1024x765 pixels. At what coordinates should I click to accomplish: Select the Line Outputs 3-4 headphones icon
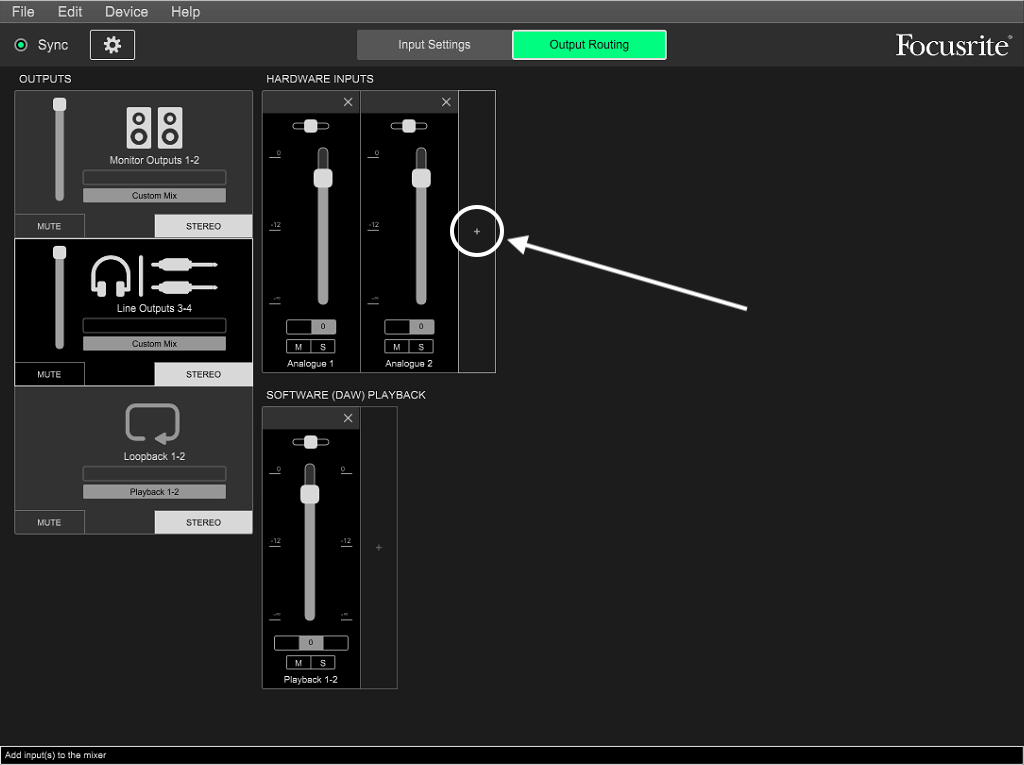[111, 276]
